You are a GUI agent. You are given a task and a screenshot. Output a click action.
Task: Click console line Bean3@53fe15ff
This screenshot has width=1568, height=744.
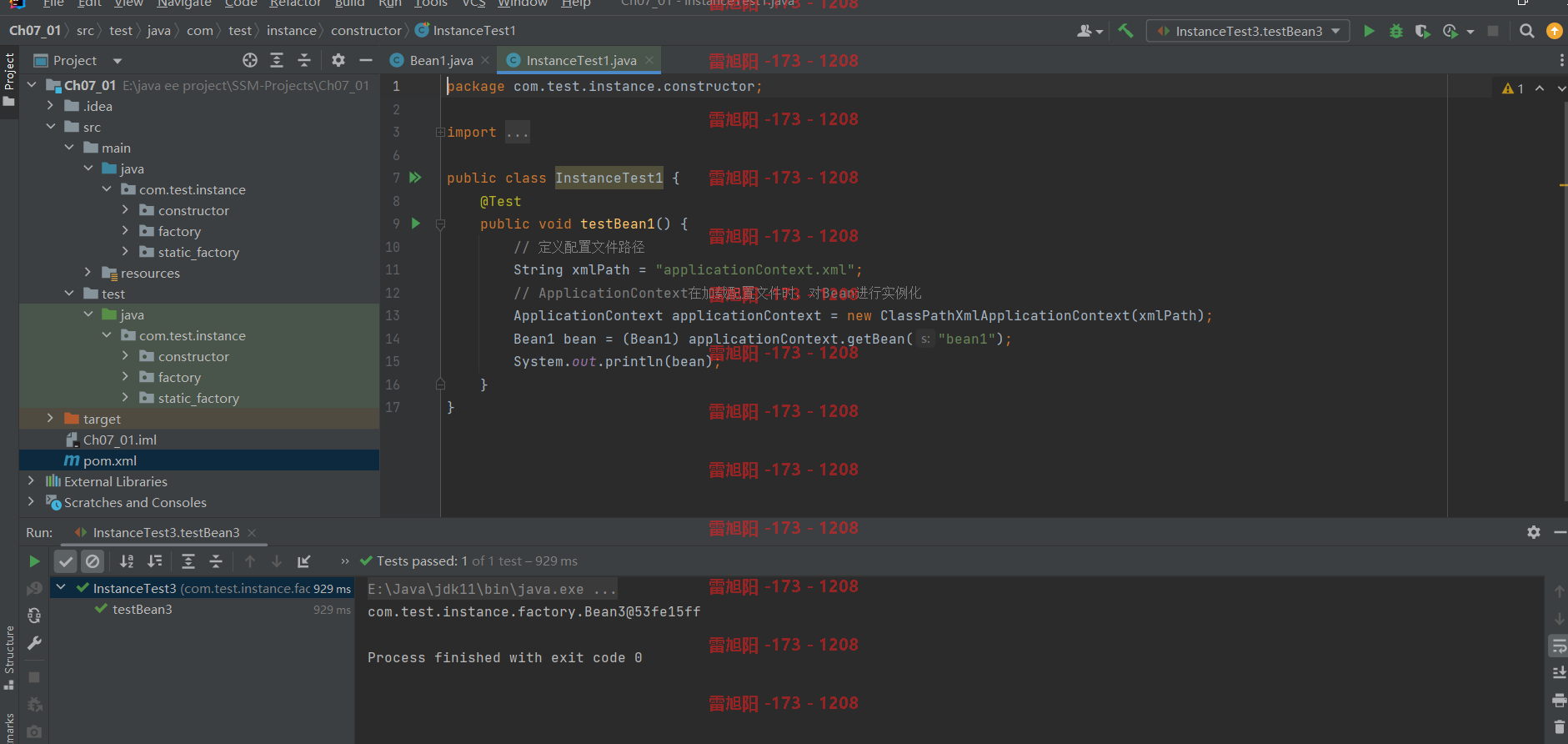[x=534, y=612]
